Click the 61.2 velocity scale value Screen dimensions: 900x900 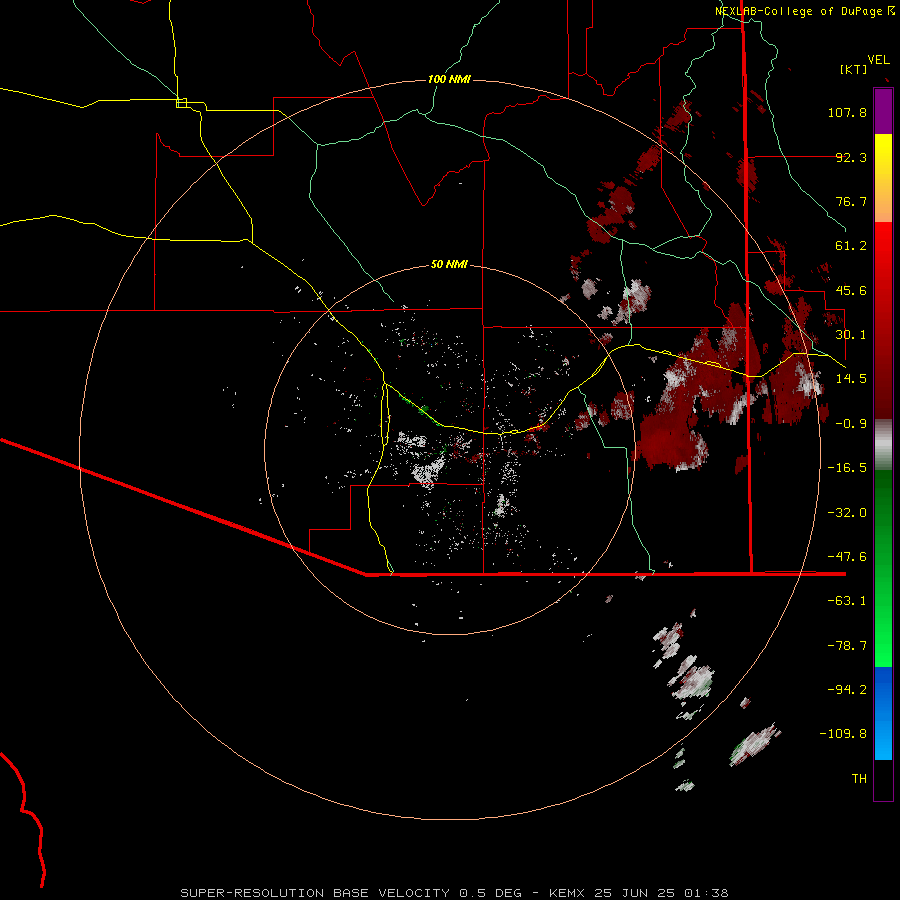851,246
